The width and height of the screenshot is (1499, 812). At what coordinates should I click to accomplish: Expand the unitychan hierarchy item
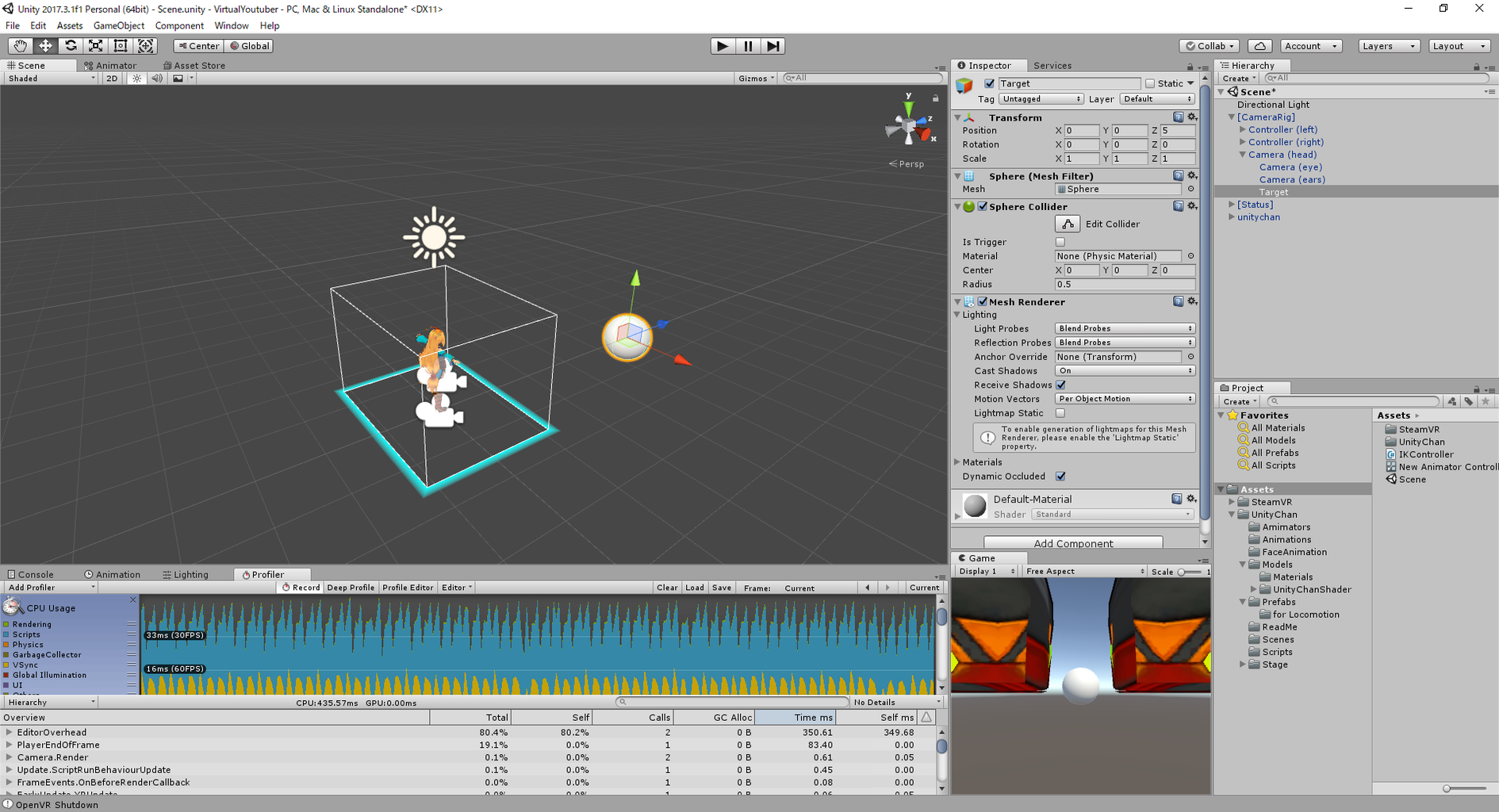click(1232, 217)
